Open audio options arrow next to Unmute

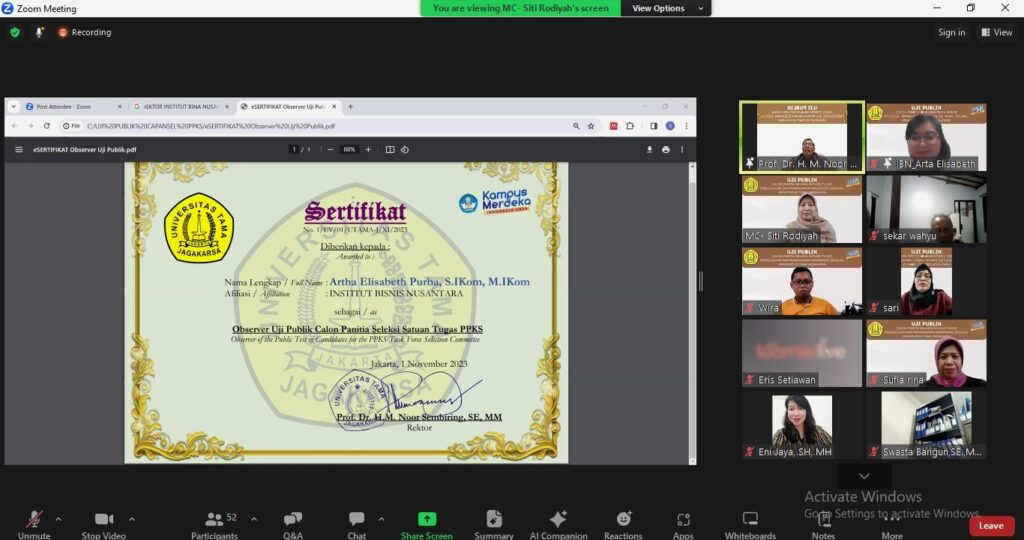[x=58, y=519]
